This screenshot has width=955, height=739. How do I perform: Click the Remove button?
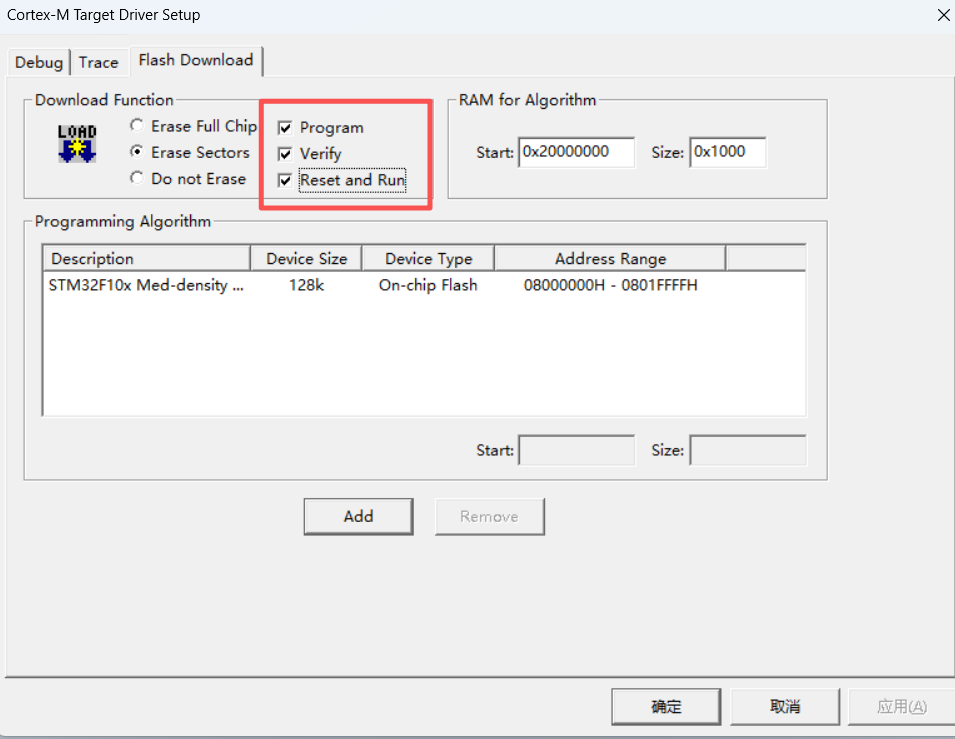pos(489,517)
